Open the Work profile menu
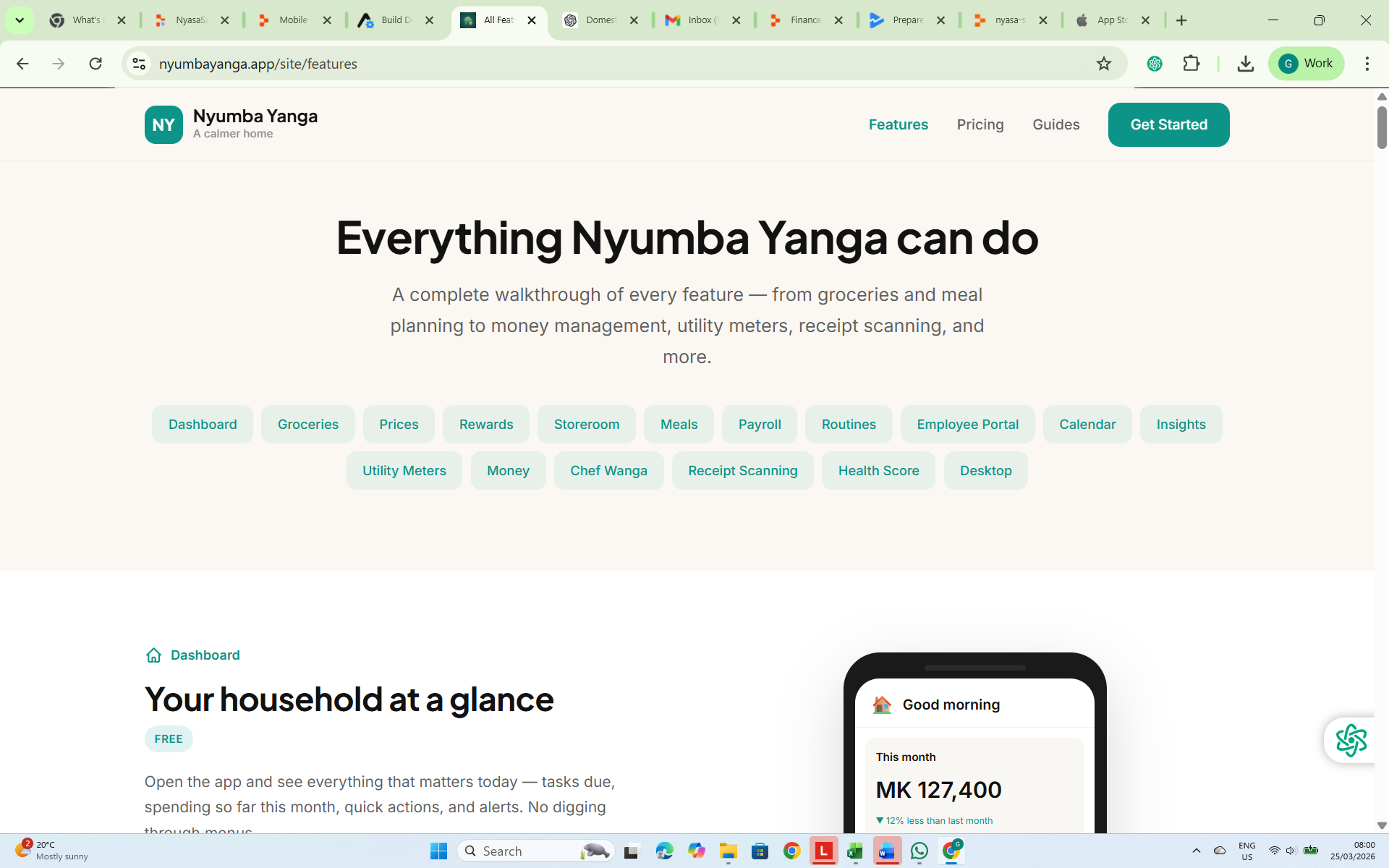The image size is (1389, 868). tap(1307, 63)
